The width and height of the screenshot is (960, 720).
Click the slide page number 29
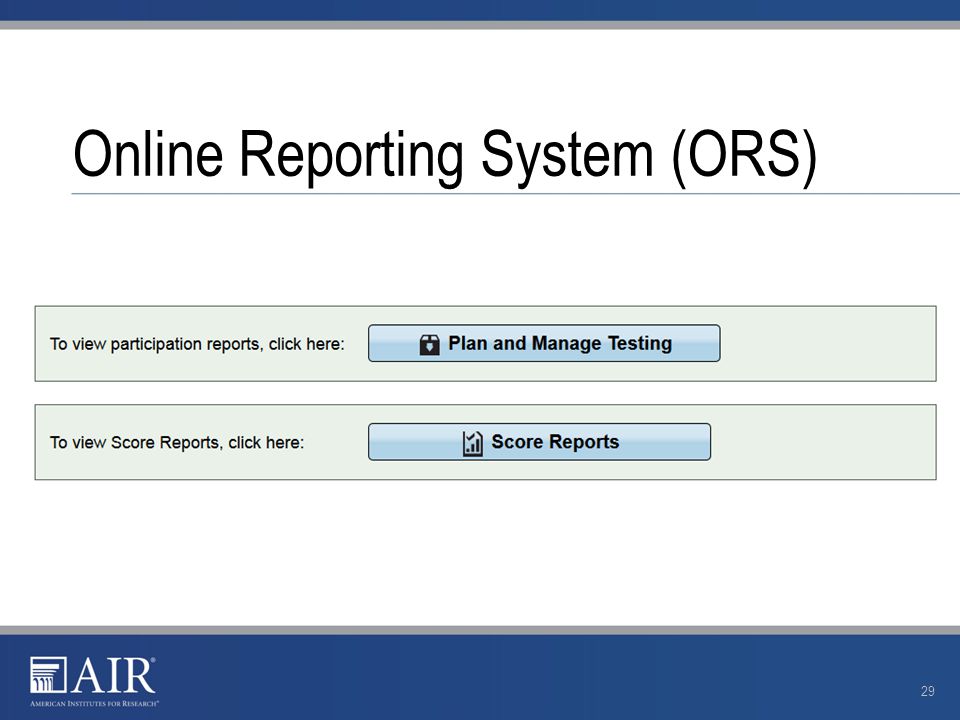pyautogui.click(x=928, y=691)
